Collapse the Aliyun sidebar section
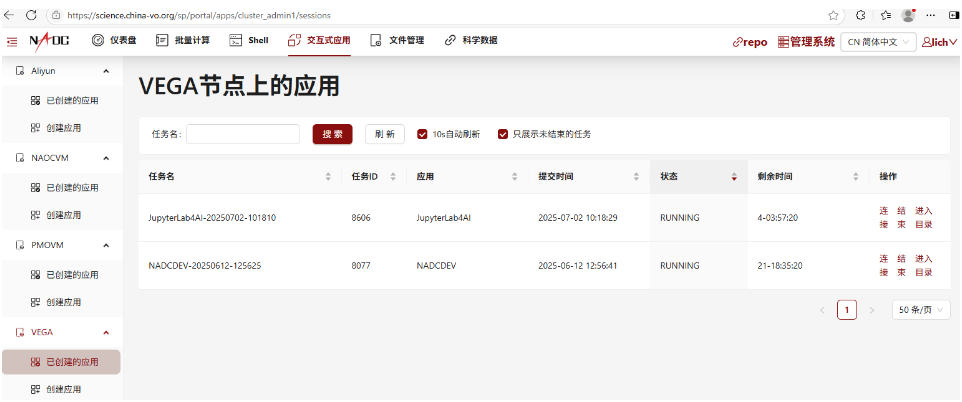Screen dimensions: 962x402 coord(106,71)
